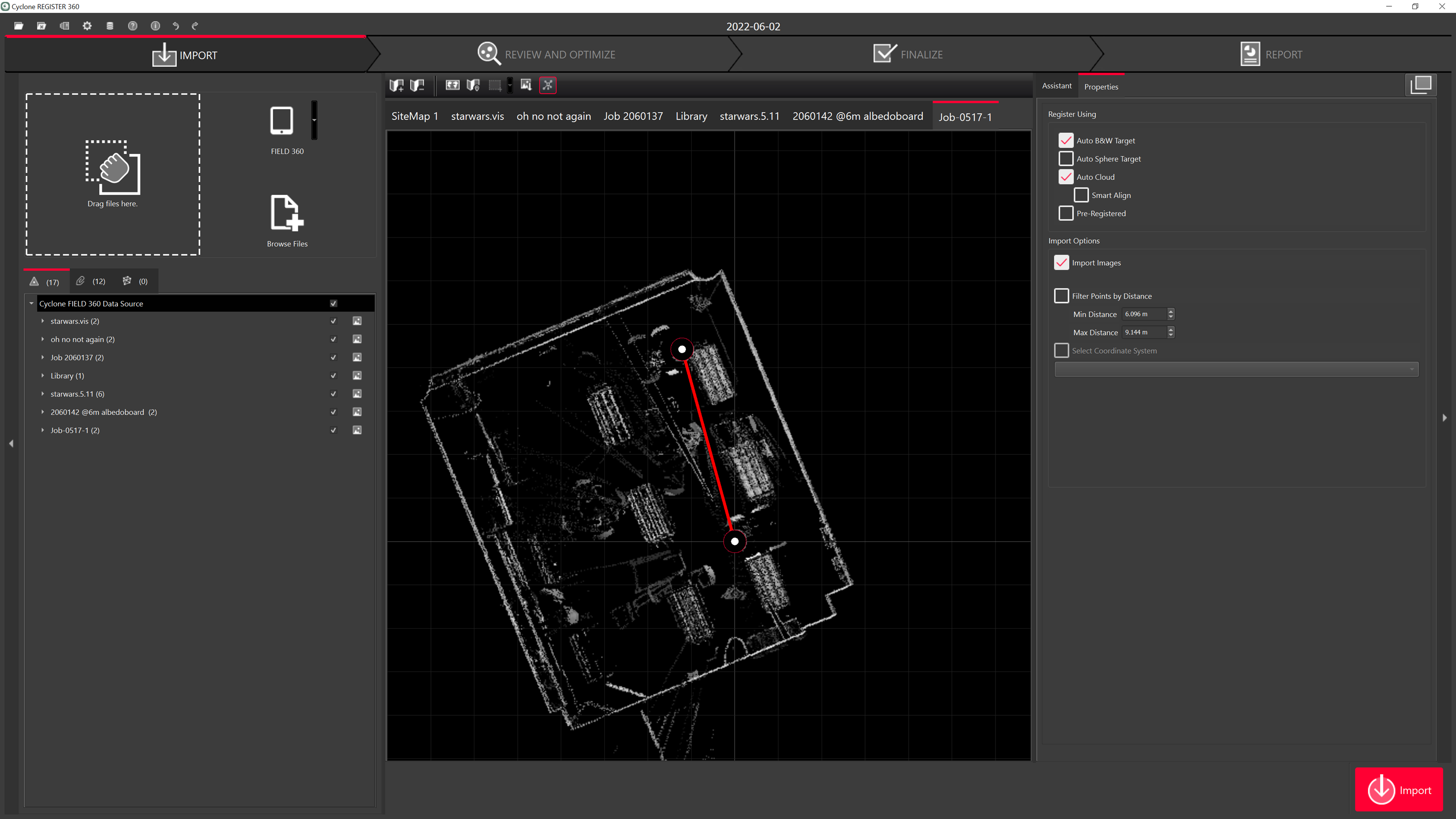Viewport: 1456px width, 819px height.
Task: Click the add SiteMap icon
Action: [x=396, y=86]
